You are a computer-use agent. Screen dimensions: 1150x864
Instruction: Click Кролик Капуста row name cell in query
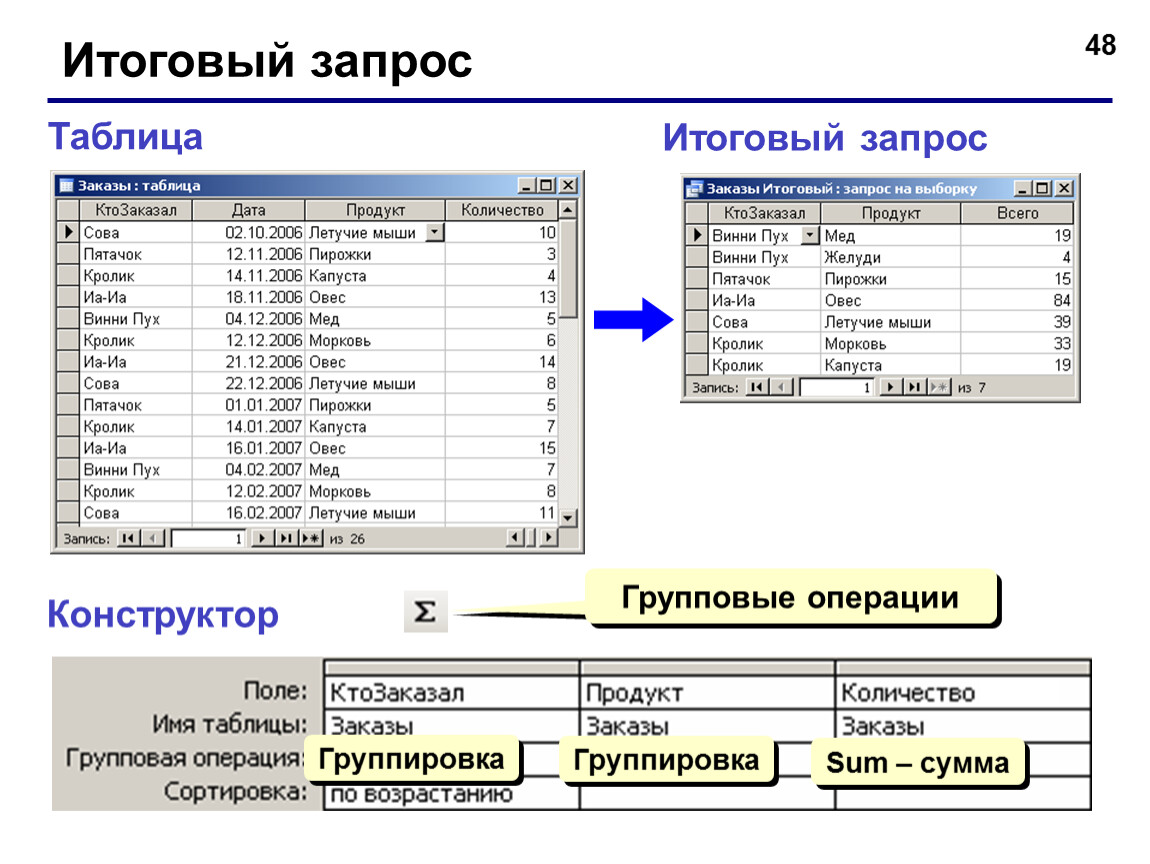tap(764, 365)
